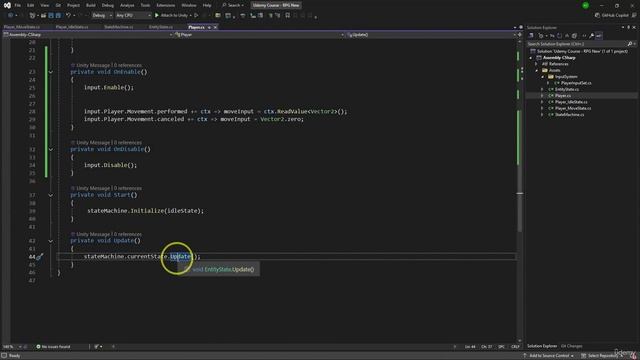Screen dimensions: 640x360
Task: Open the Any CPU platform dropdown
Action: coord(133,16)
